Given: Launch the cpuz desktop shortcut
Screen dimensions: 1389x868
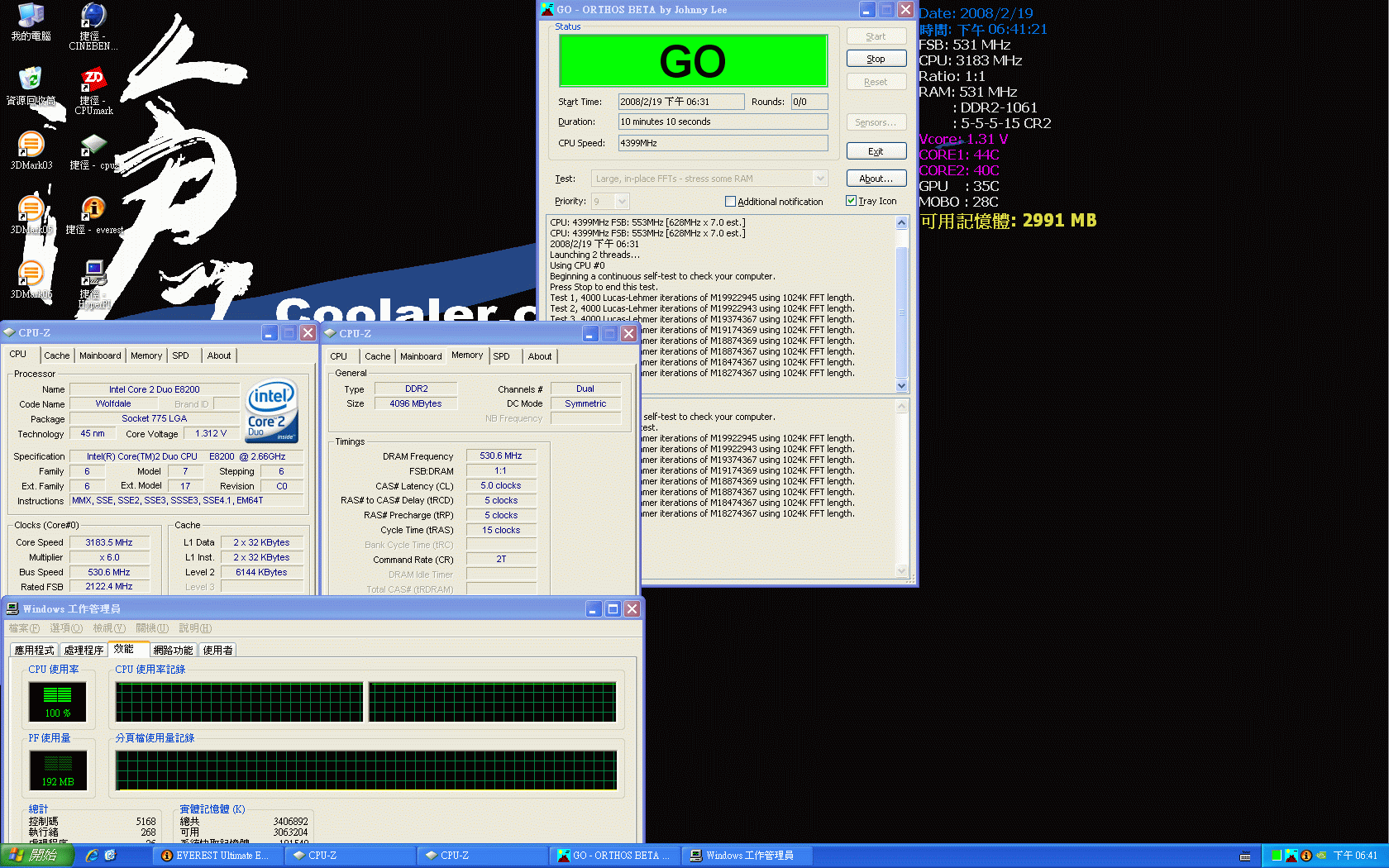Looking at the screenshot, I should coord(93,150).
